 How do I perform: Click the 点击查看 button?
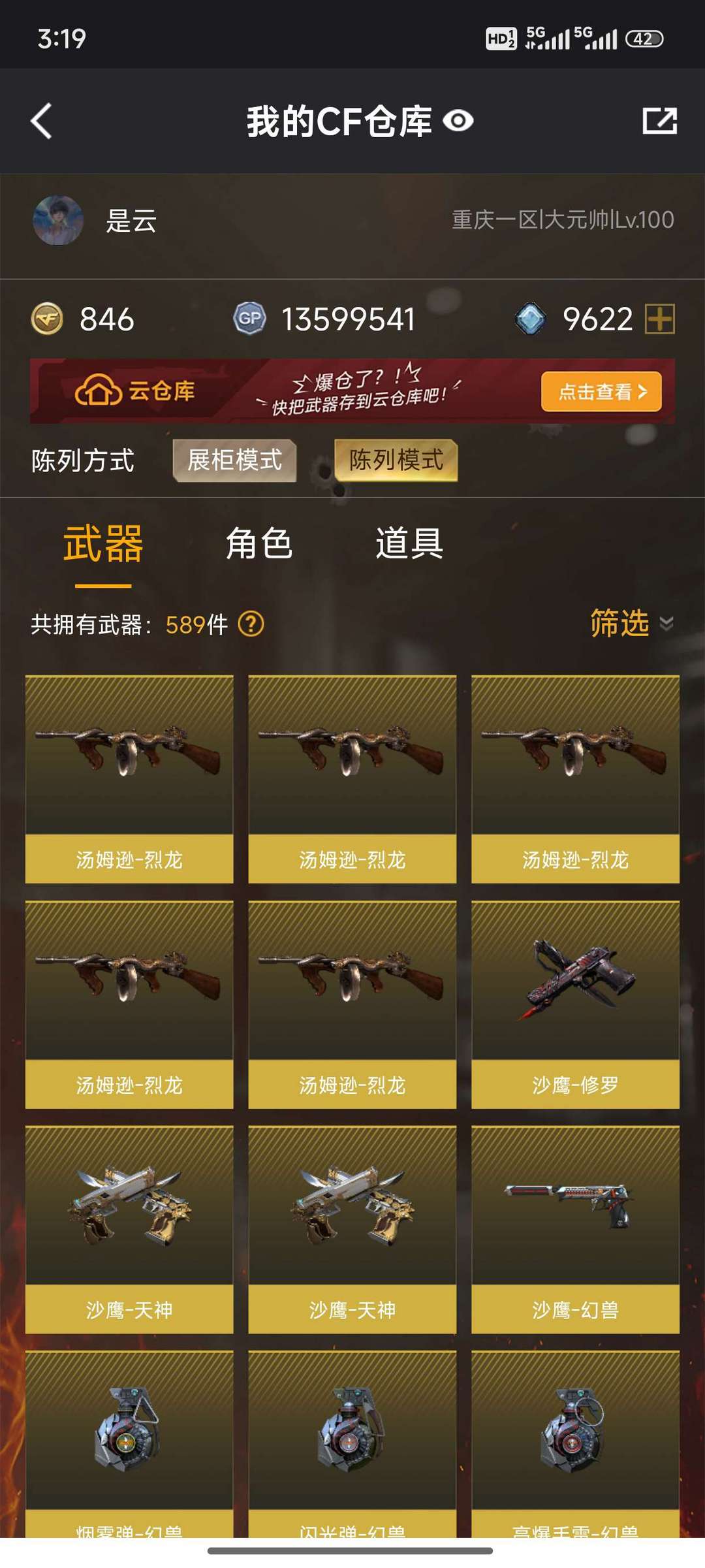pos(601,391)
